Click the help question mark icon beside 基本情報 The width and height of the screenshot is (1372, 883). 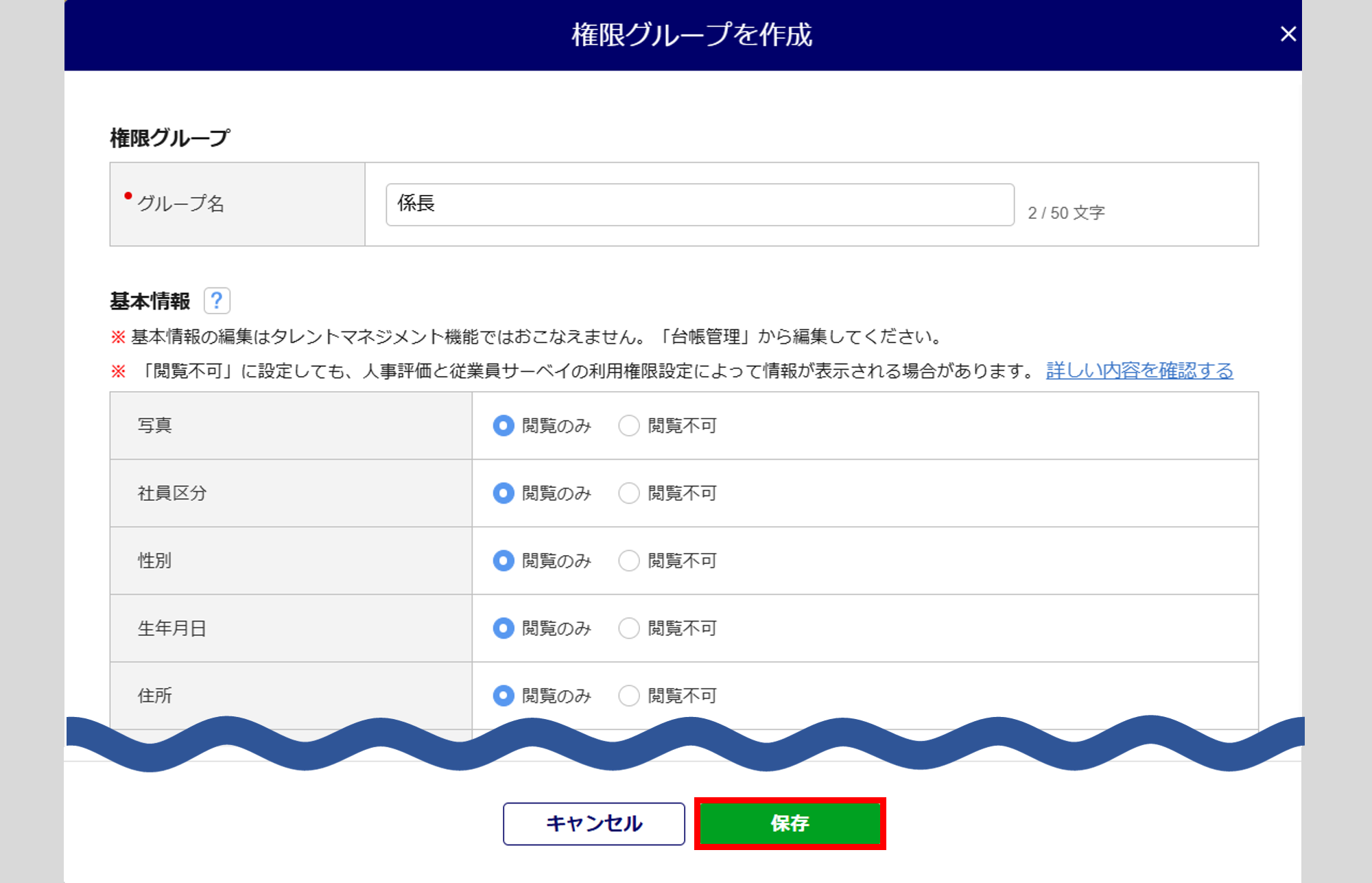[x=217, y=301]
